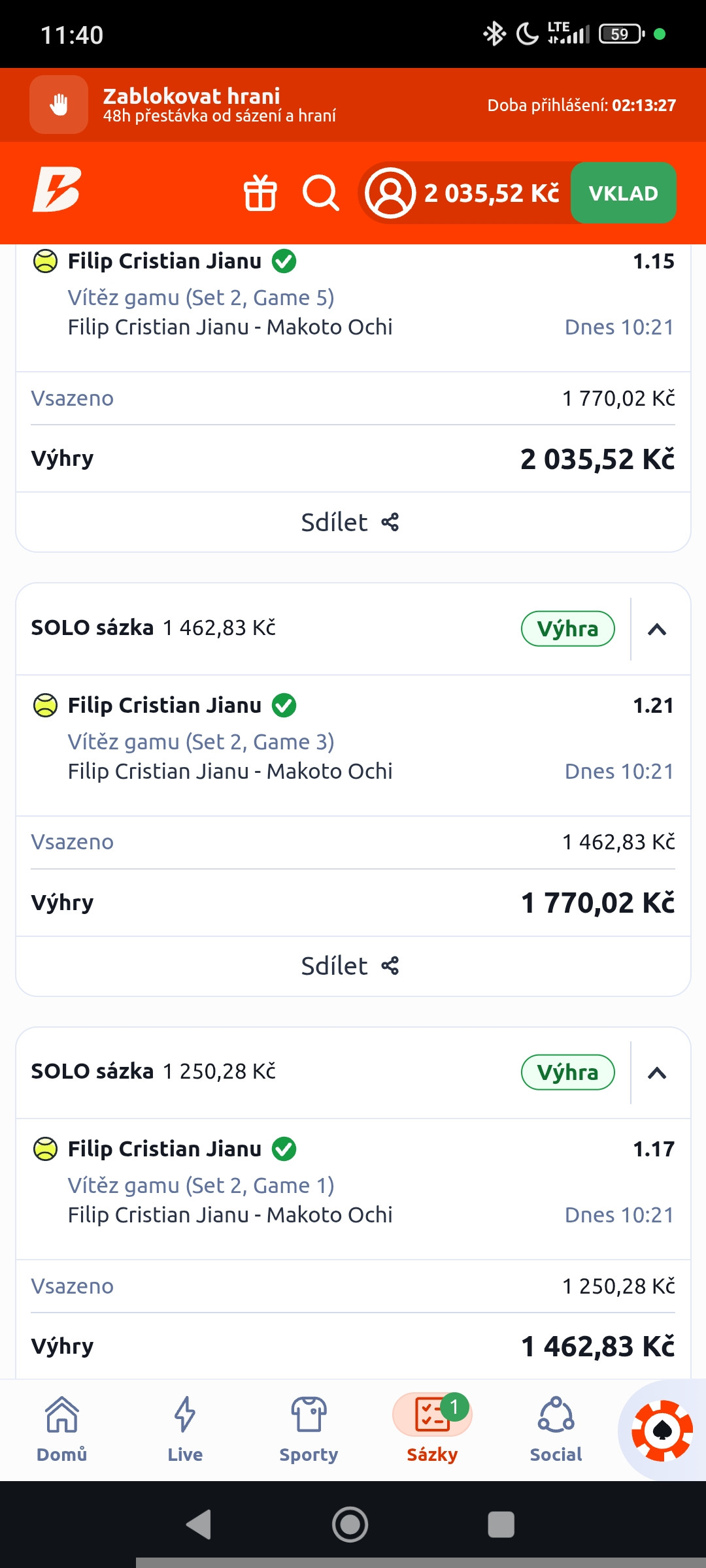
Task: Open the casino chip floating icon
Action: click(662, 1430)
